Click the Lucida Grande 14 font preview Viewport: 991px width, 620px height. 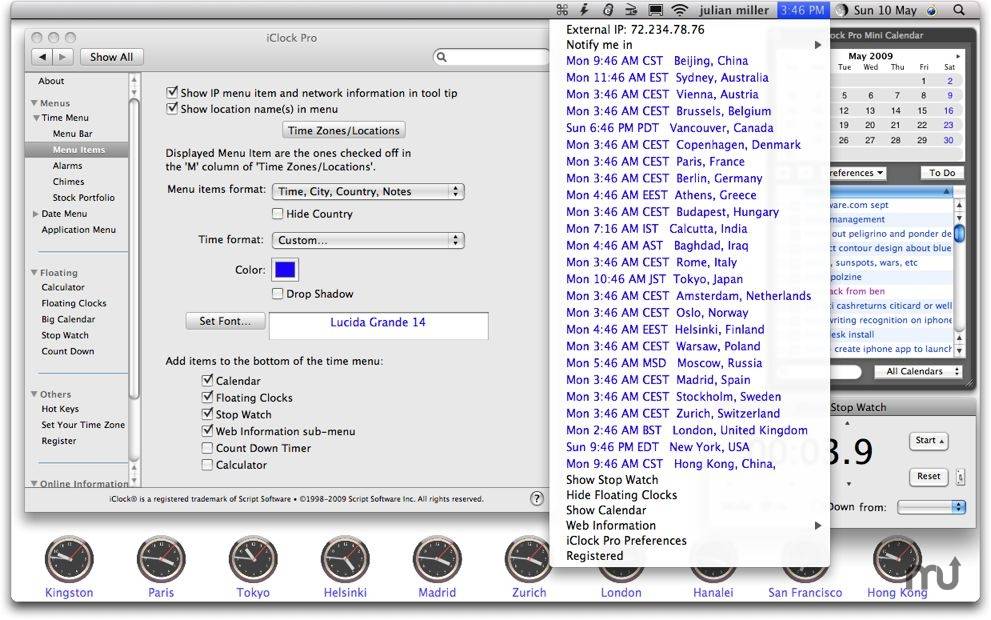coord(378,325)
